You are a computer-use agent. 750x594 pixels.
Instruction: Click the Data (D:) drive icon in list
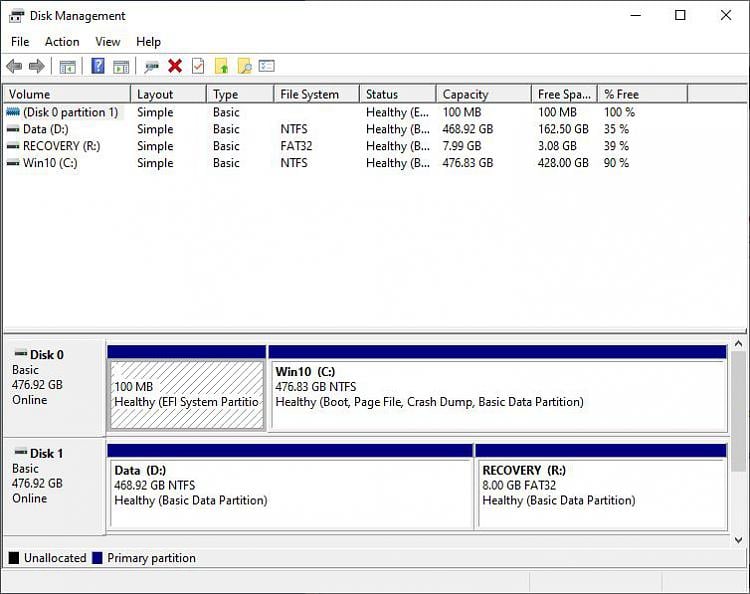click(x=13, y=129)
